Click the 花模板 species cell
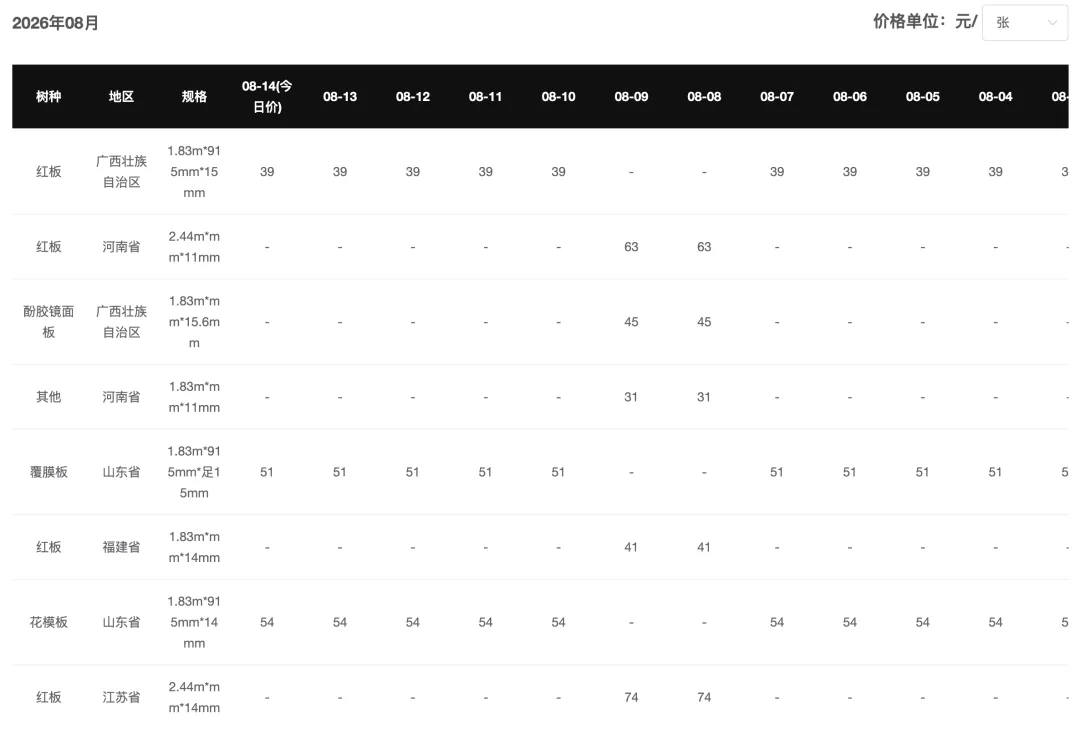Screen dimensions: 1080x729 click(x=48, y=622)
